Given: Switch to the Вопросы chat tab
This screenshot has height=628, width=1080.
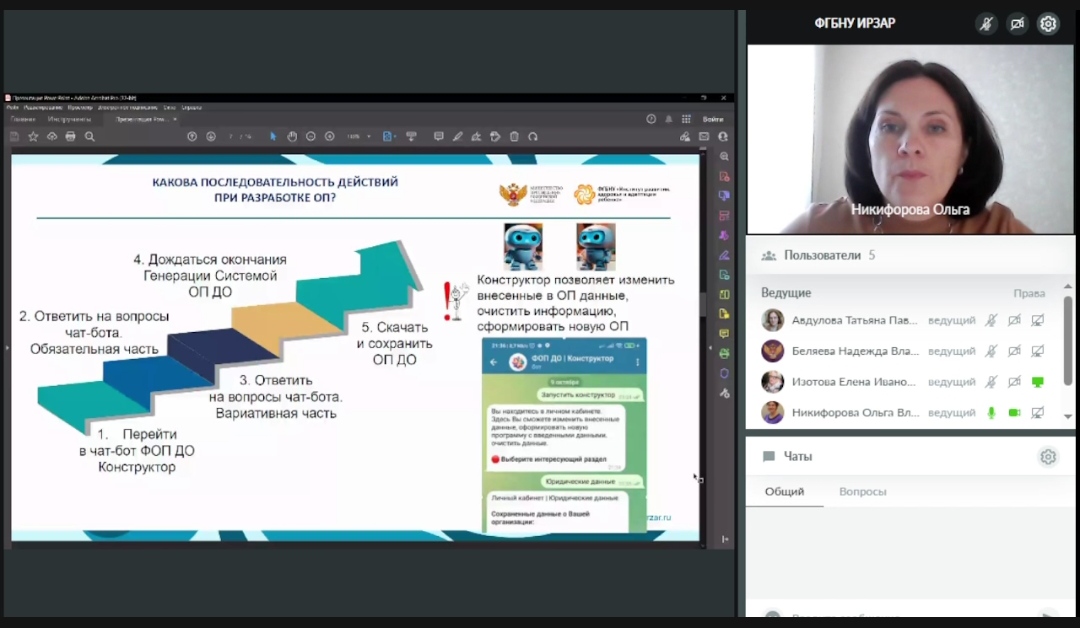Looking at the screenshot, I should (x=862, y=491).
